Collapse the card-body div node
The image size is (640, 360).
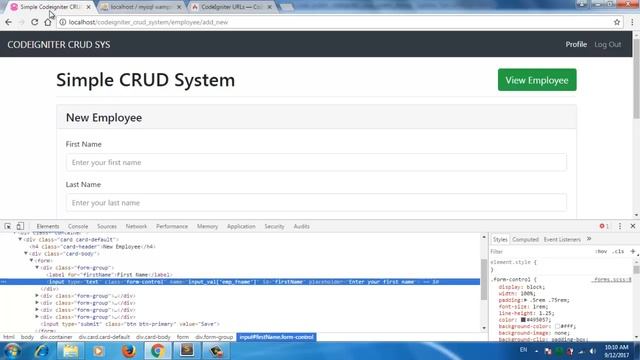coord(26,253)
